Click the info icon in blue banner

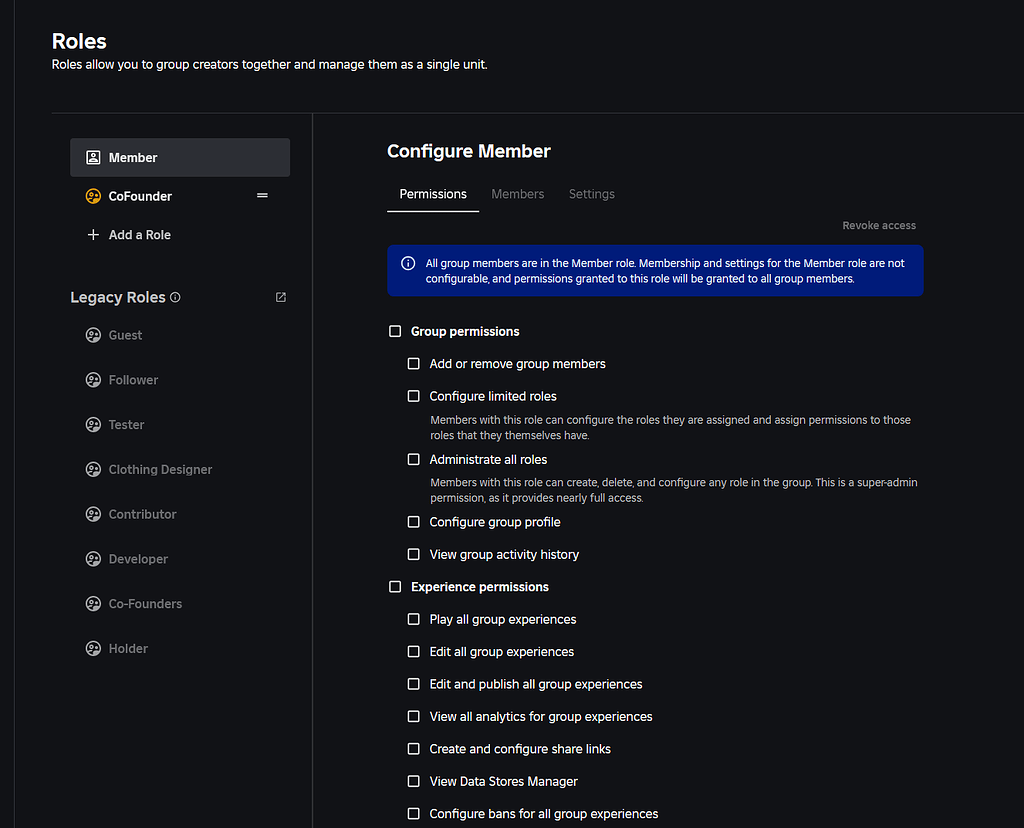point(408,264)
